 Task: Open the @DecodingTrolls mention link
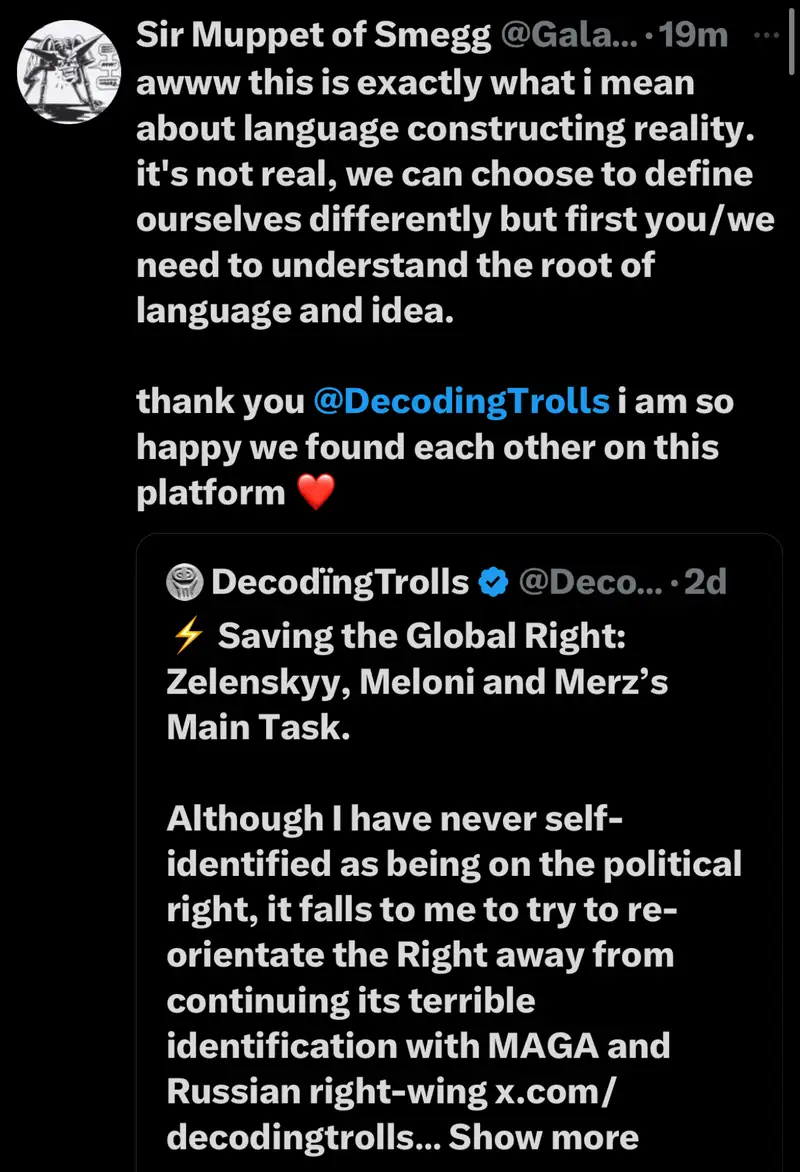[x=461, y=401]
